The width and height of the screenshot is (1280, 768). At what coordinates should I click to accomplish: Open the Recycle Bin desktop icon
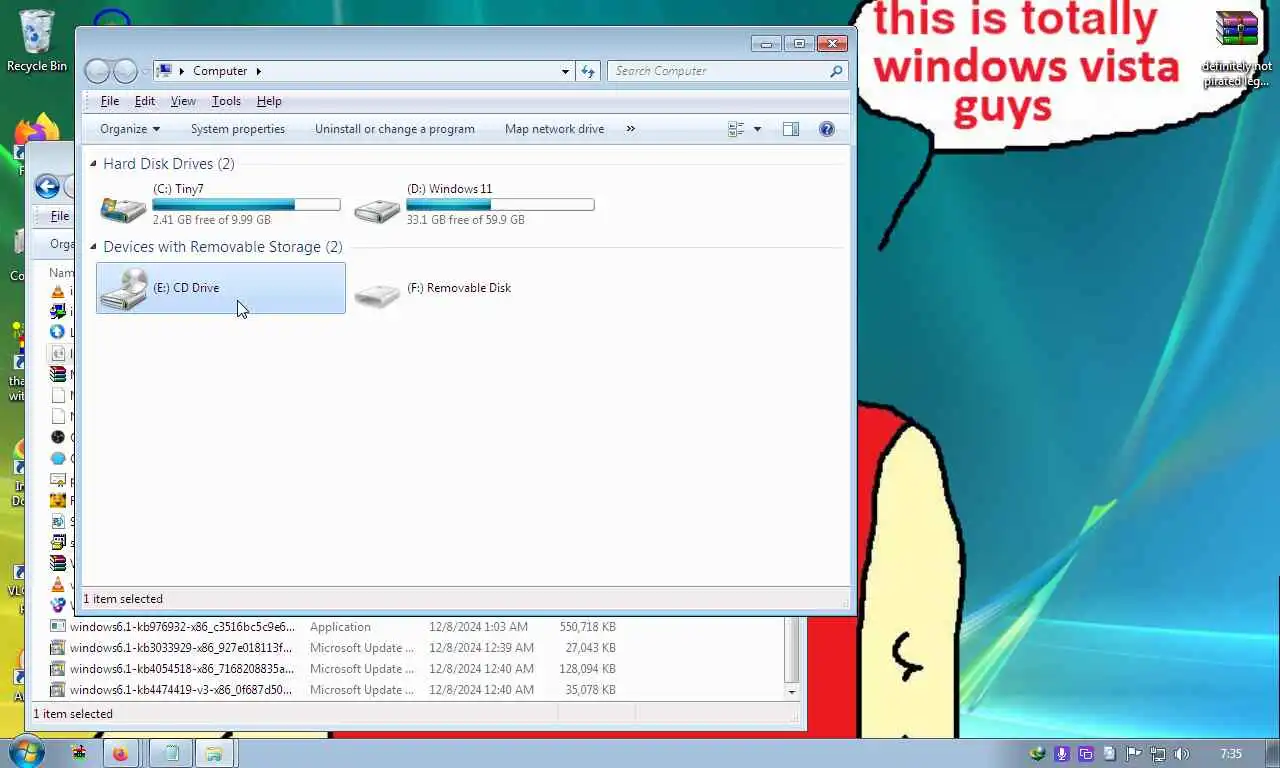click(x=37, y=40)
